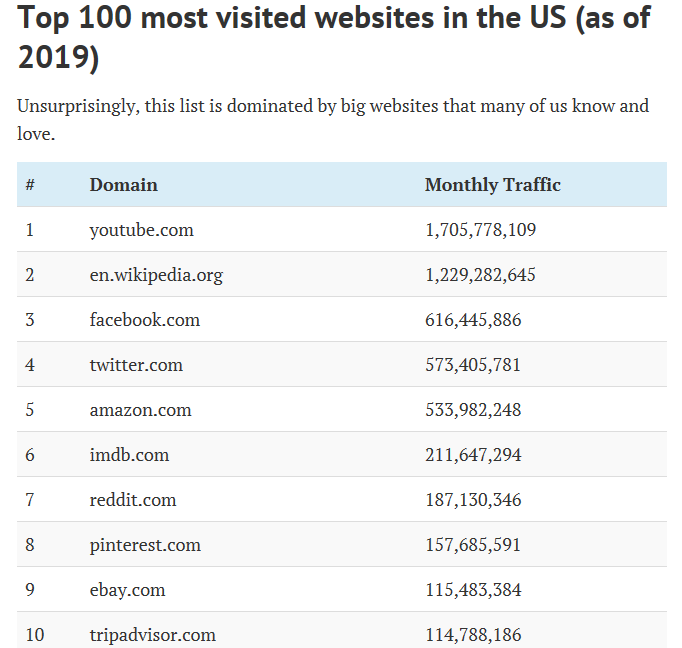
Task: Click YouTube's traffic value 1,705,778,109
Action: tap(480, 230)
